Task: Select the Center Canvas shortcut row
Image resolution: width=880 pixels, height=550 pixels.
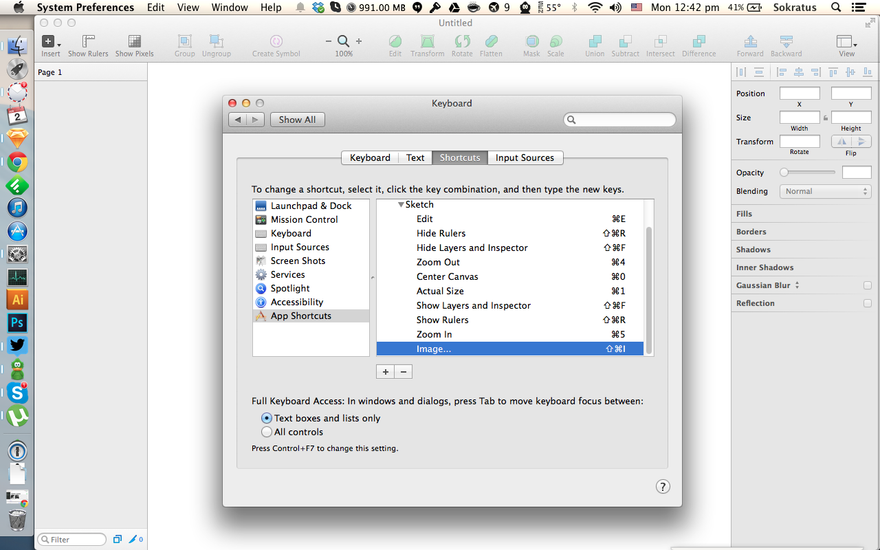Action: click(510, 277)
